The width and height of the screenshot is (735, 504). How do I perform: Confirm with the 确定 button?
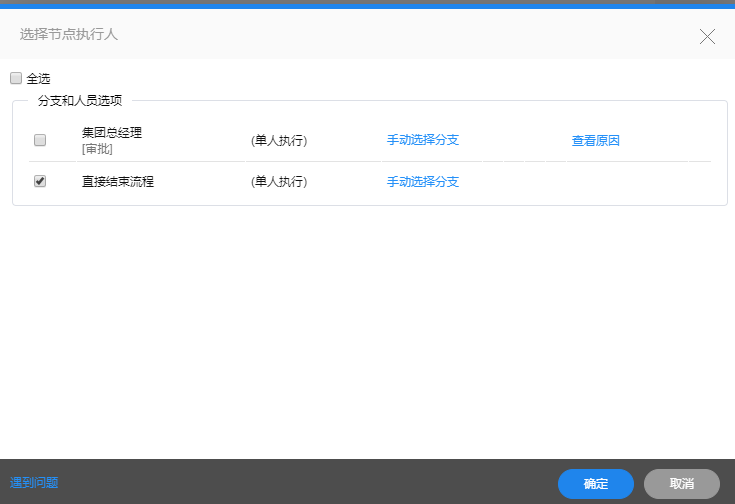pyautogui.click(x=596, y=483)
